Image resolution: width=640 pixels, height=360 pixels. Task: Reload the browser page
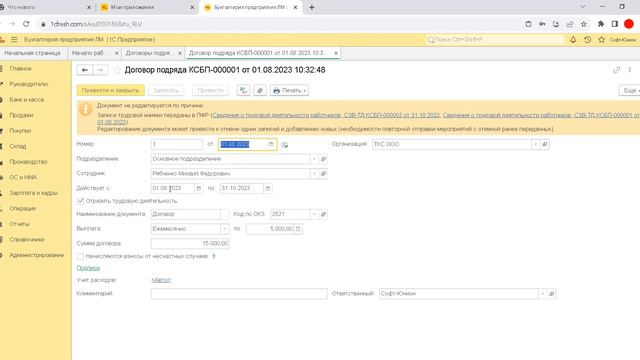[x=26, y=24]
